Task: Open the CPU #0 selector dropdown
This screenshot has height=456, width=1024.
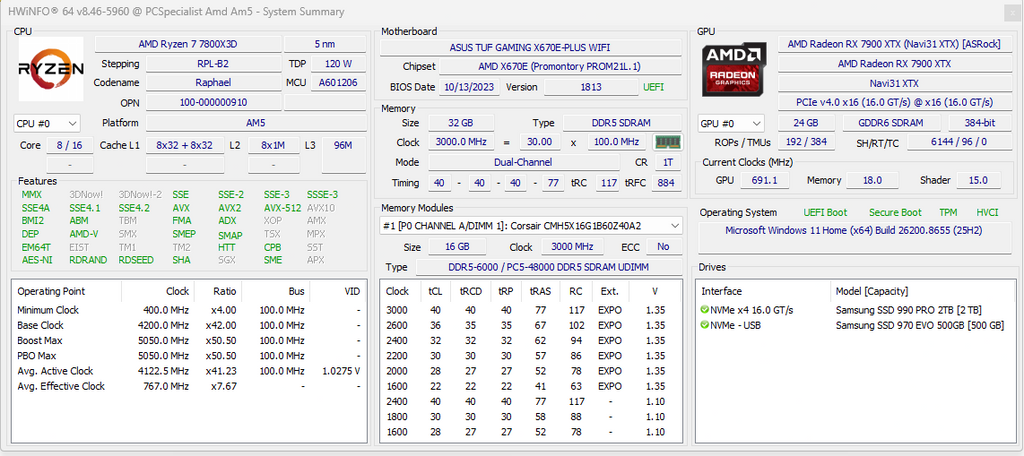Action: [47, 123]
